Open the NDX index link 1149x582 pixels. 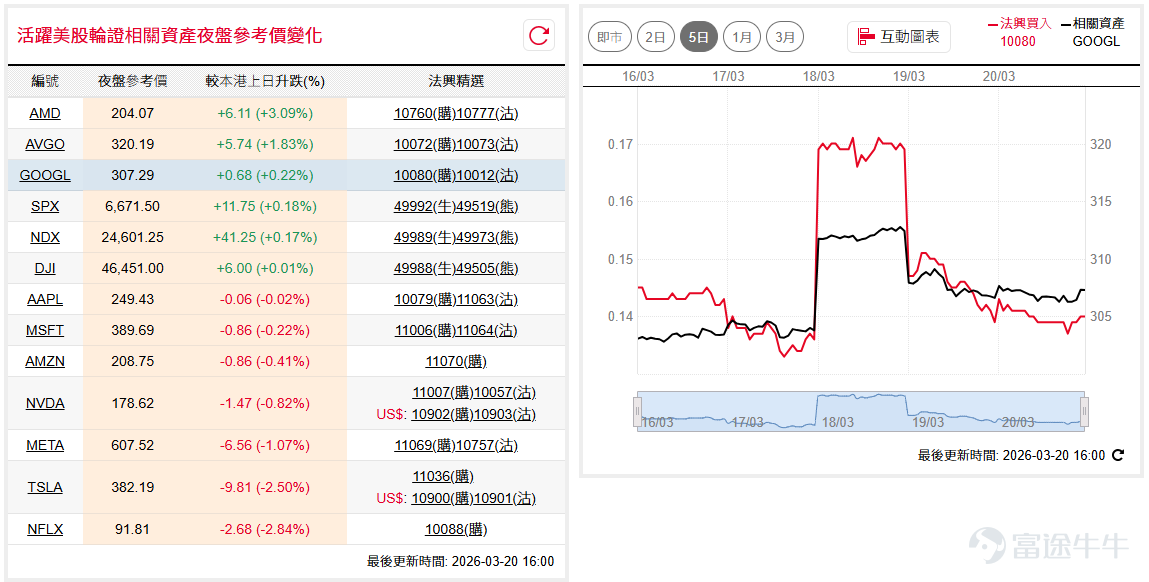tap(45, 237)
